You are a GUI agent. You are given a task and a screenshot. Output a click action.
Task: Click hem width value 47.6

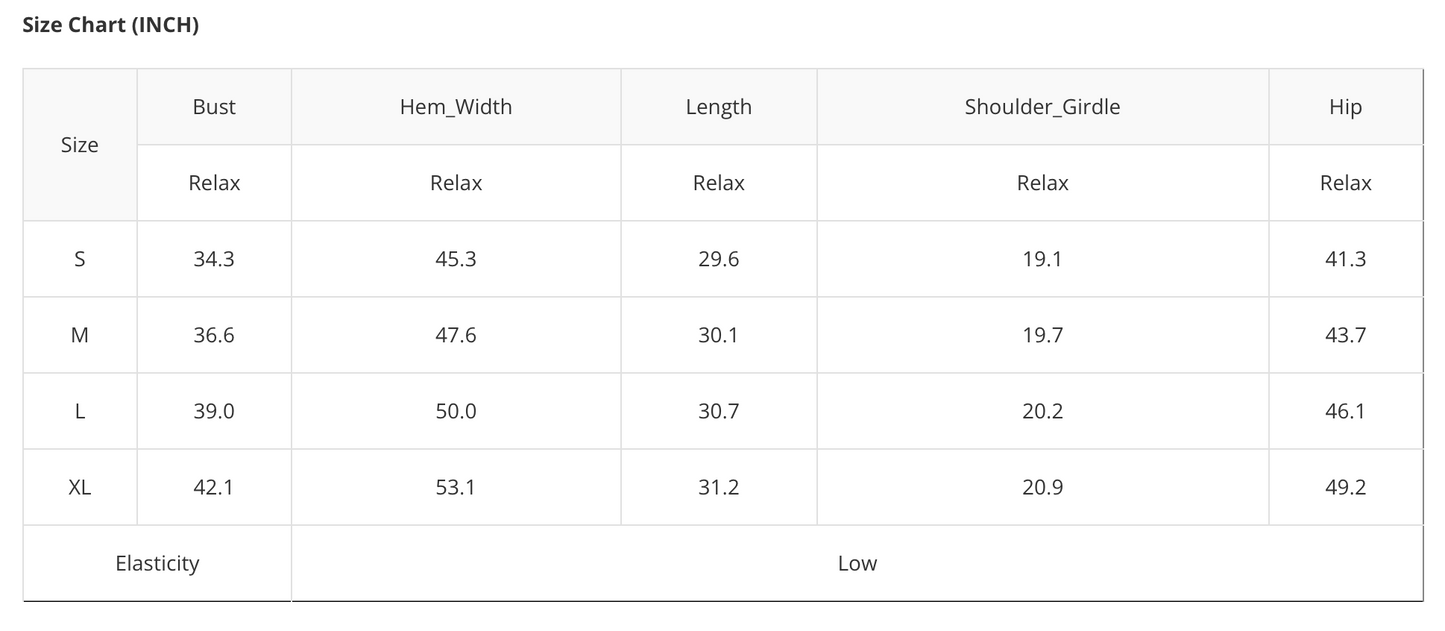(x=456, y=335)
